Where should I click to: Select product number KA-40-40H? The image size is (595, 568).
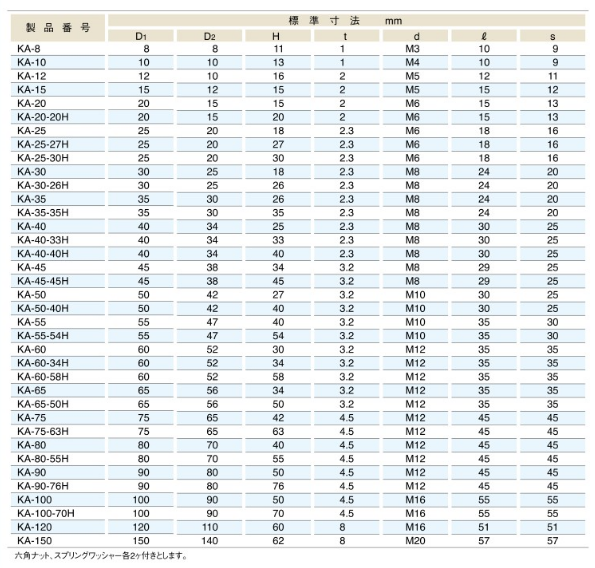tap(43, 254)
